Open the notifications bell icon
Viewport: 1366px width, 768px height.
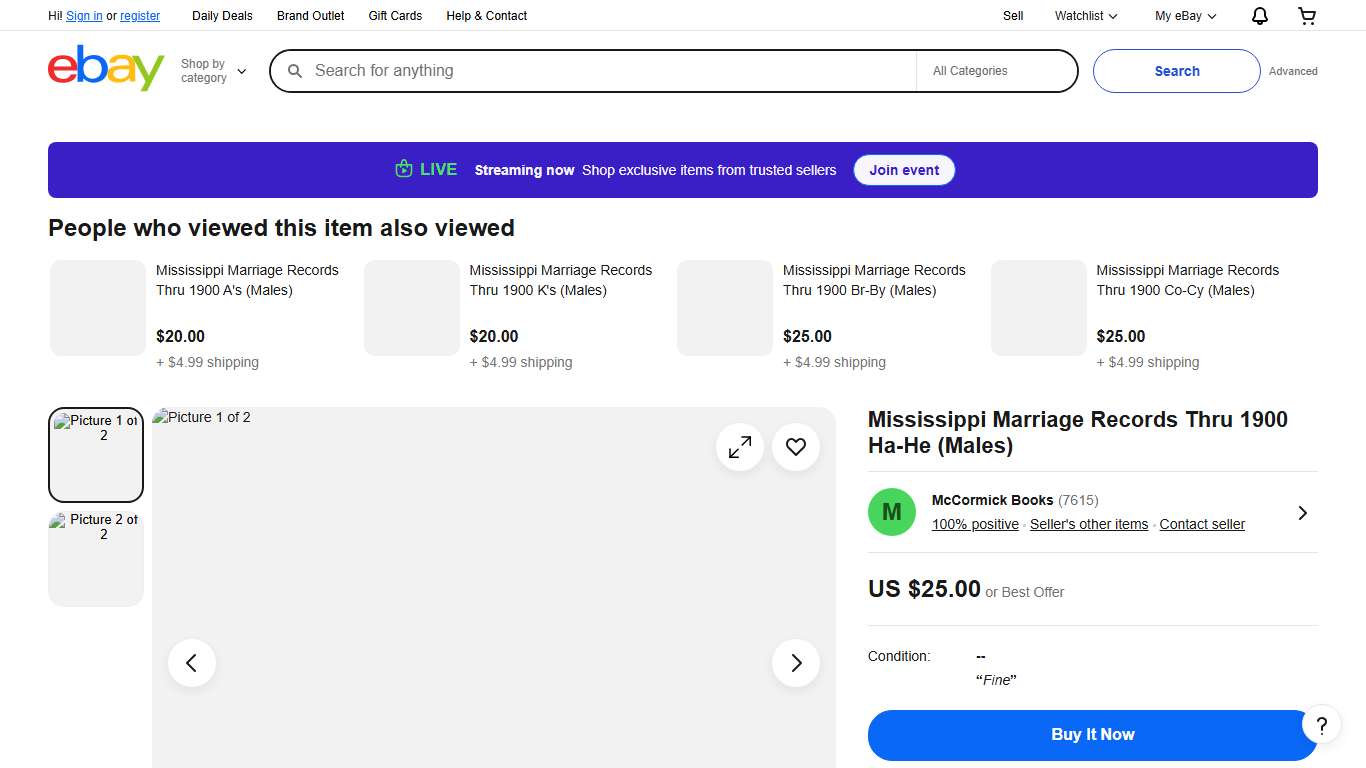tap(1259, 15)
